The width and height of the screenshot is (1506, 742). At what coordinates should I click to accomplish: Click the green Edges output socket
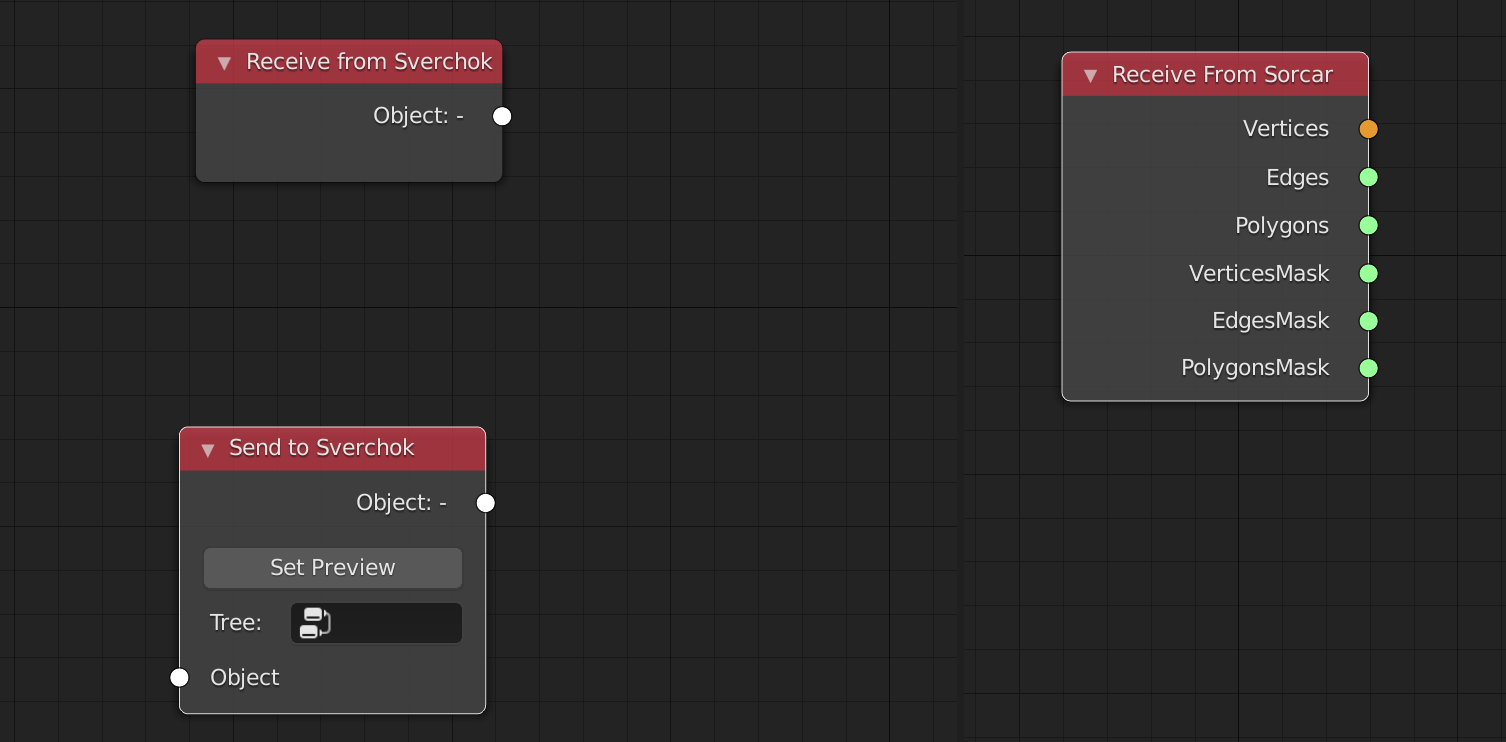tap(1368, 177)
